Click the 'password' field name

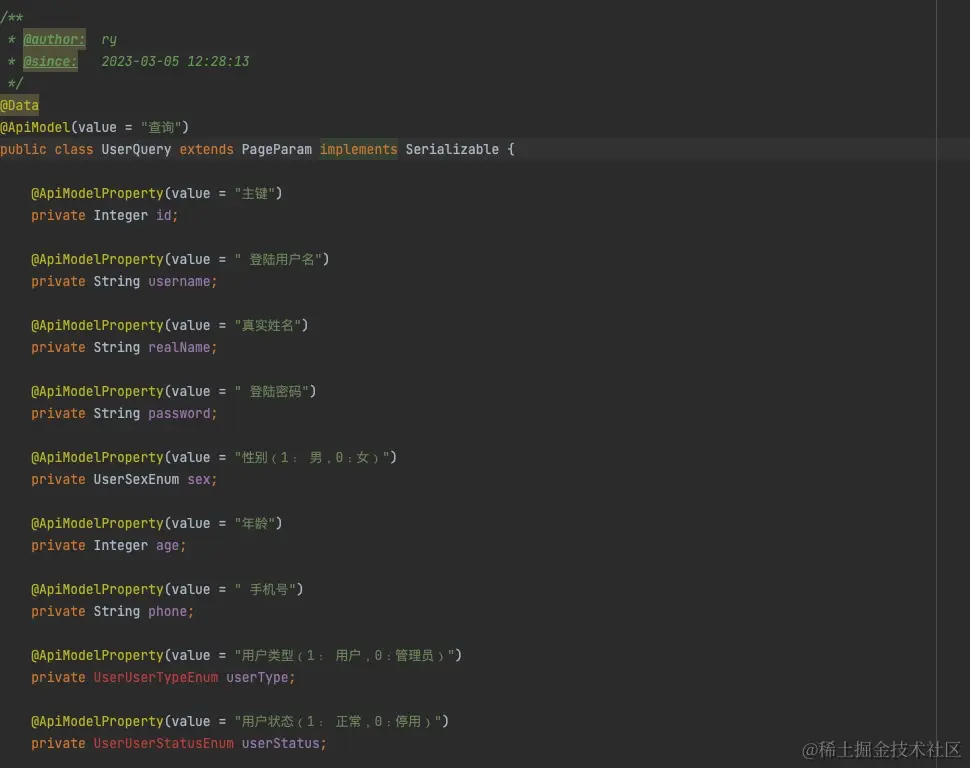[179, 413]
